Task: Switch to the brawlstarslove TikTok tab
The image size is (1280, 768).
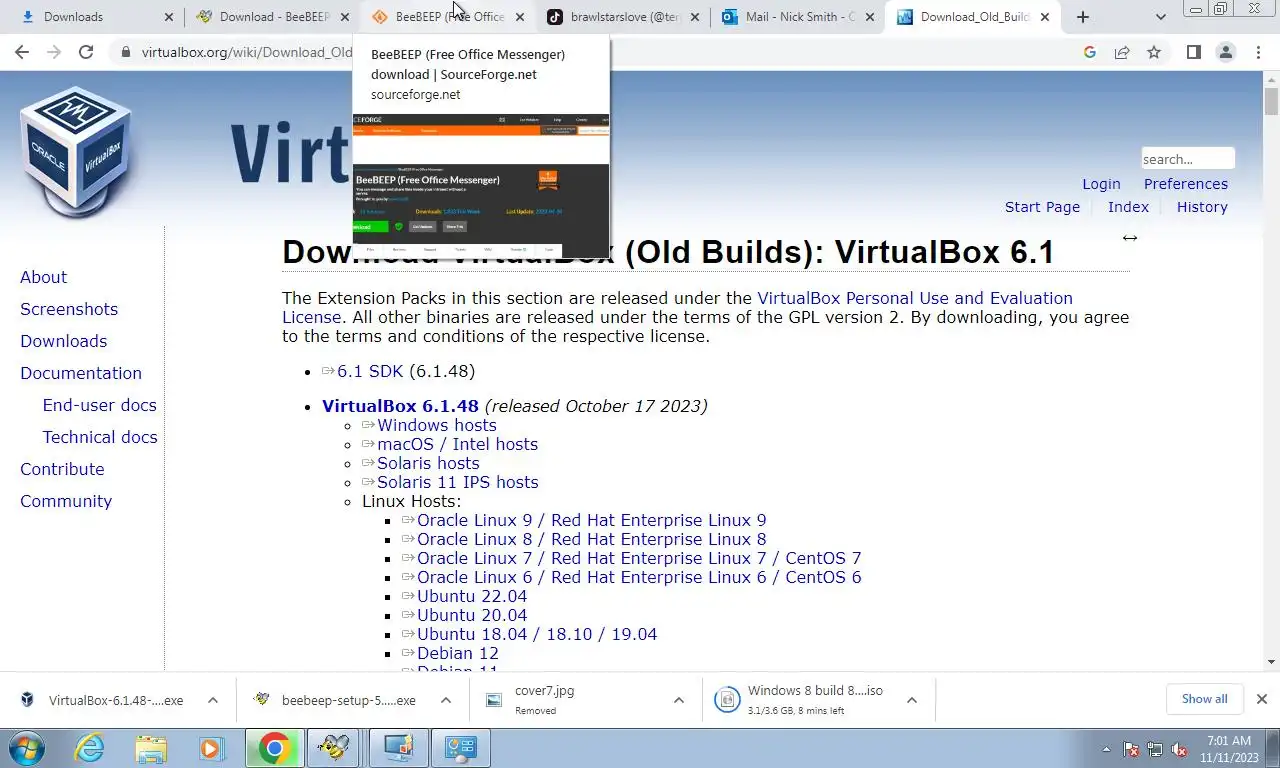Action: tap(623, 17)
